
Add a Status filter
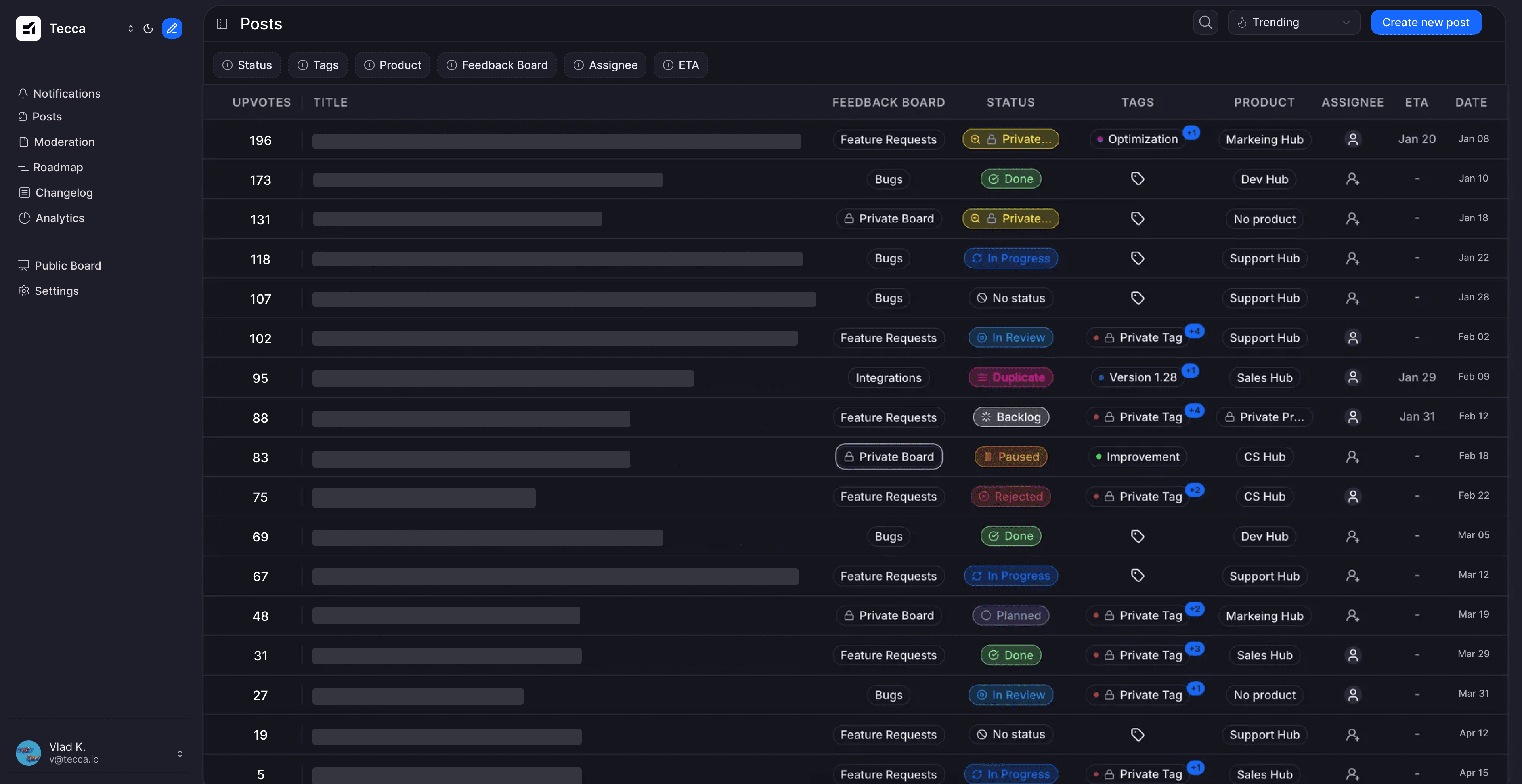click(x=247, y=65)
